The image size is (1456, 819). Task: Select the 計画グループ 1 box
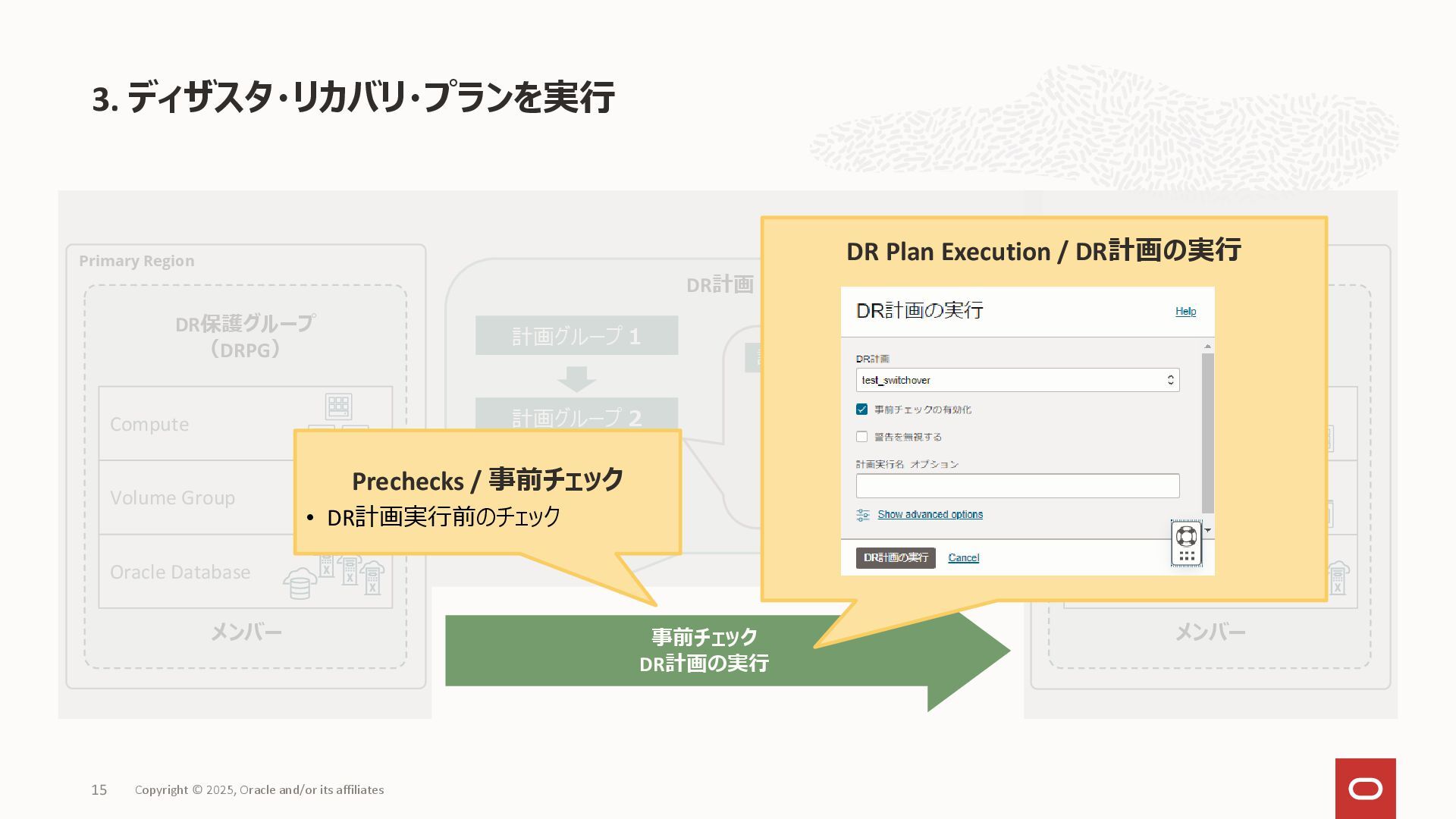pos(576,336)
